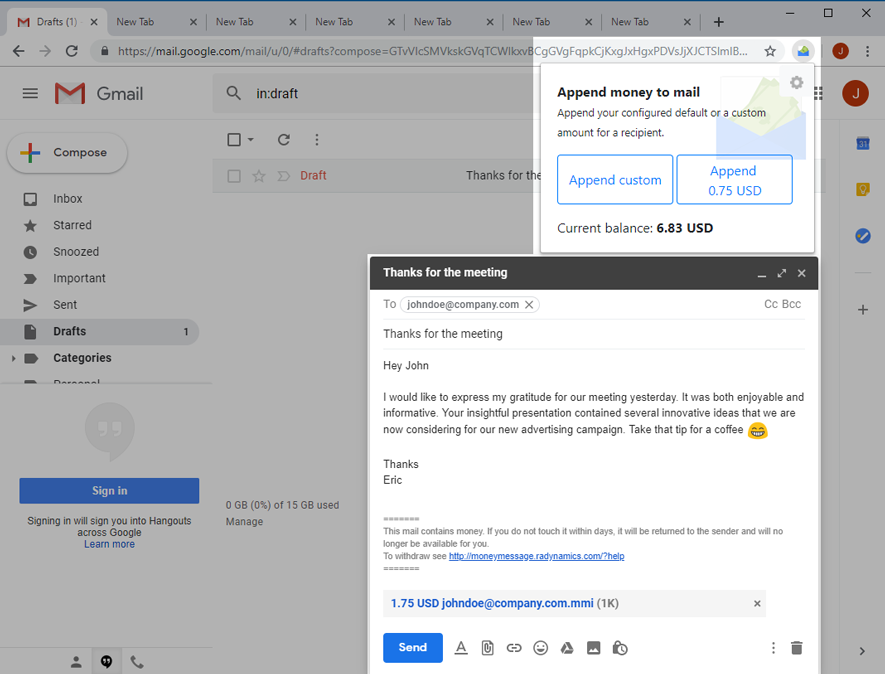Go back in browser history
885x674 pixels.
click(x=19, y=51)
